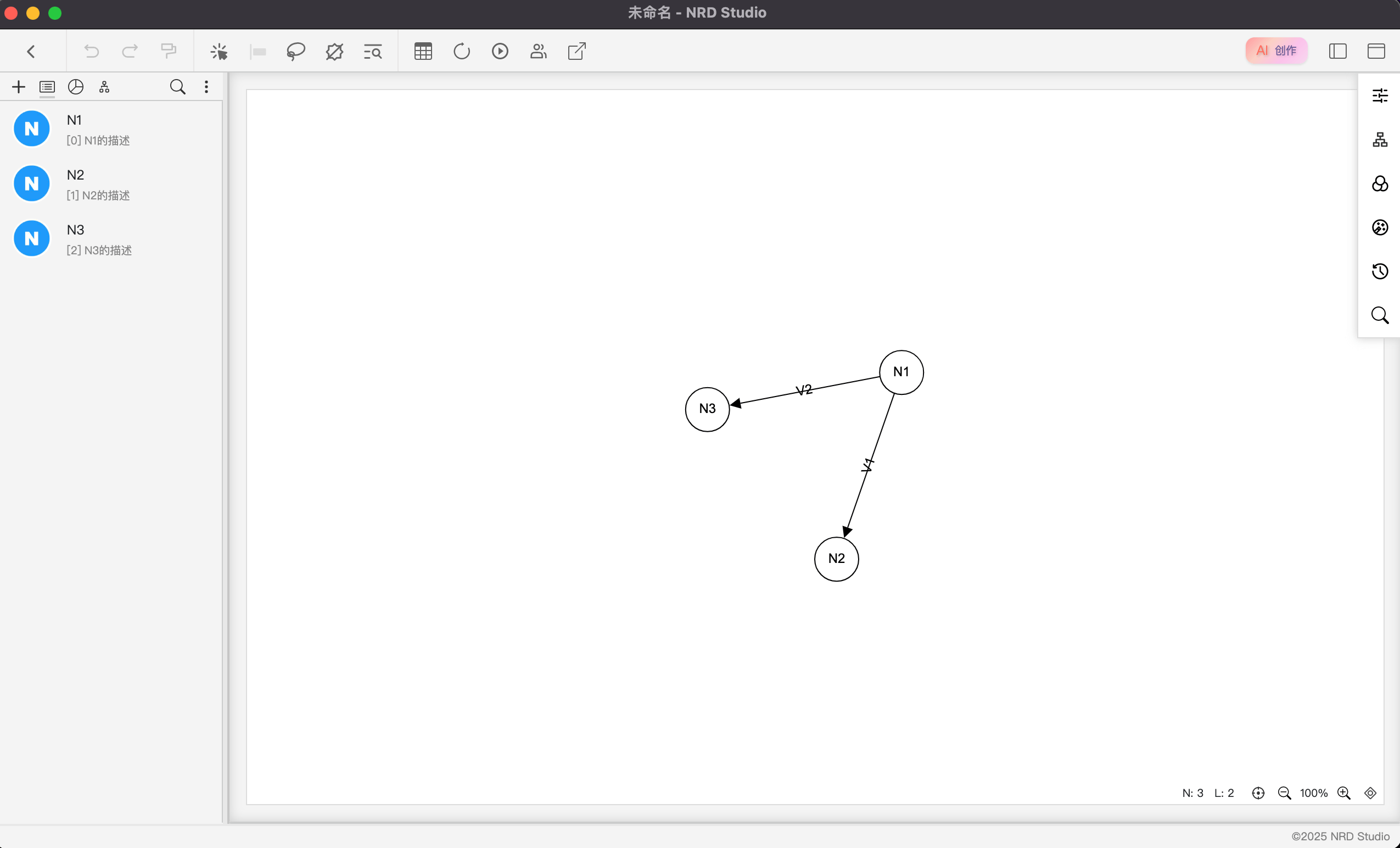This screenshot has height=848, width=1400.
Task: Switch to pie chart view tab
Action: coord(76,87)
